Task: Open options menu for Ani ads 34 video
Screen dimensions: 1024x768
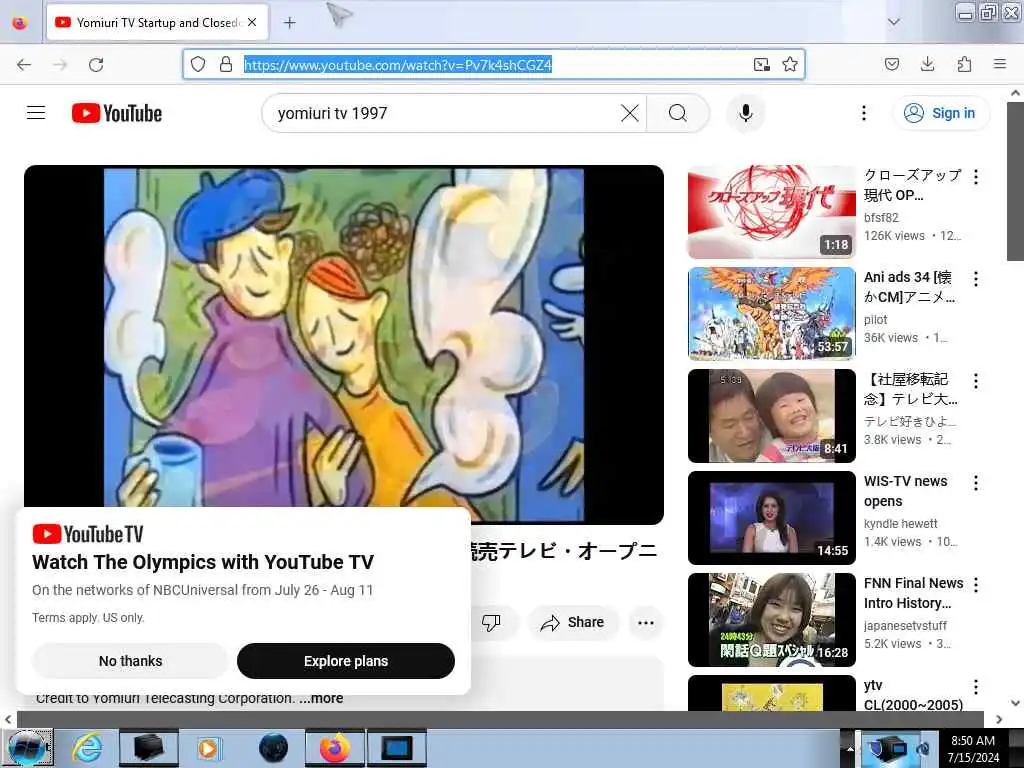Action: point(976,279)
